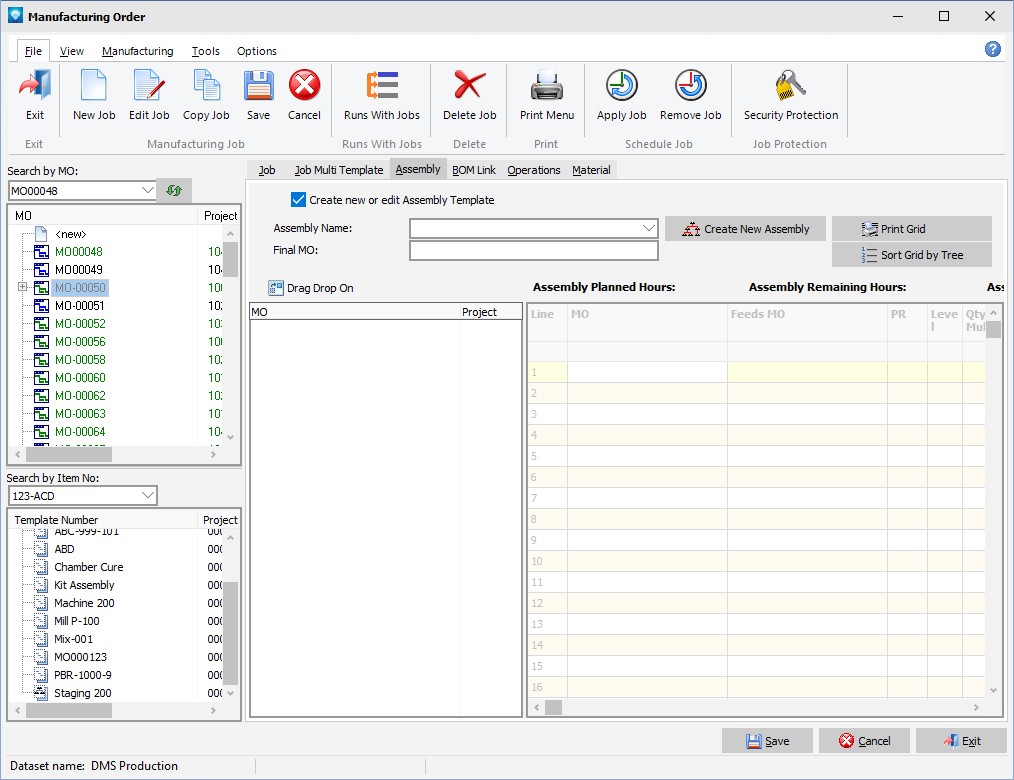This screenshot has width=1014, height=780.
Task: Select MO-00062 in the MO tree
Action: tap(80, 395)
